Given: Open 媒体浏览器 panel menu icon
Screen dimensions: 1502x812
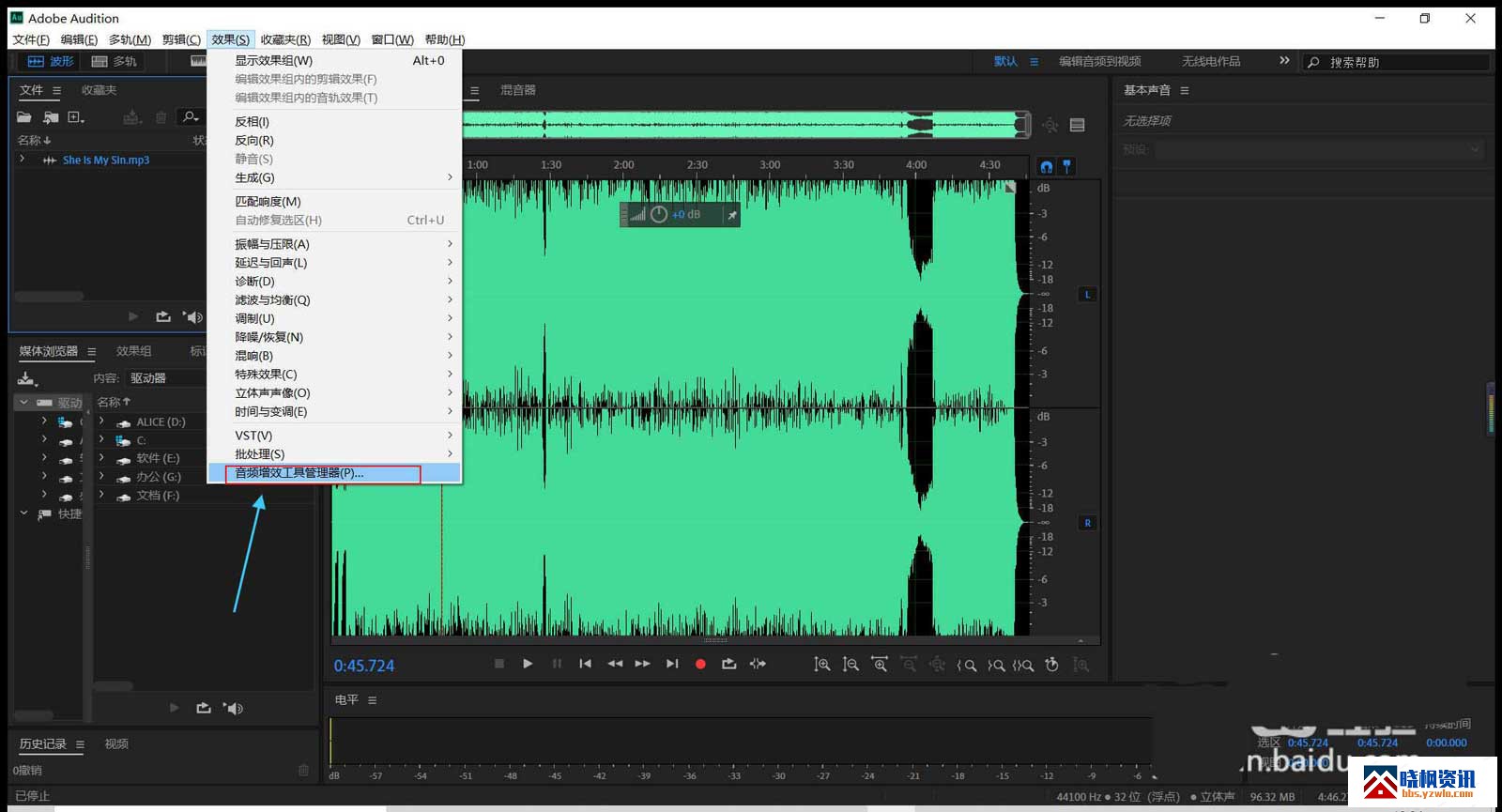Looking at the screenshot, I should click(x=91, y=351).
